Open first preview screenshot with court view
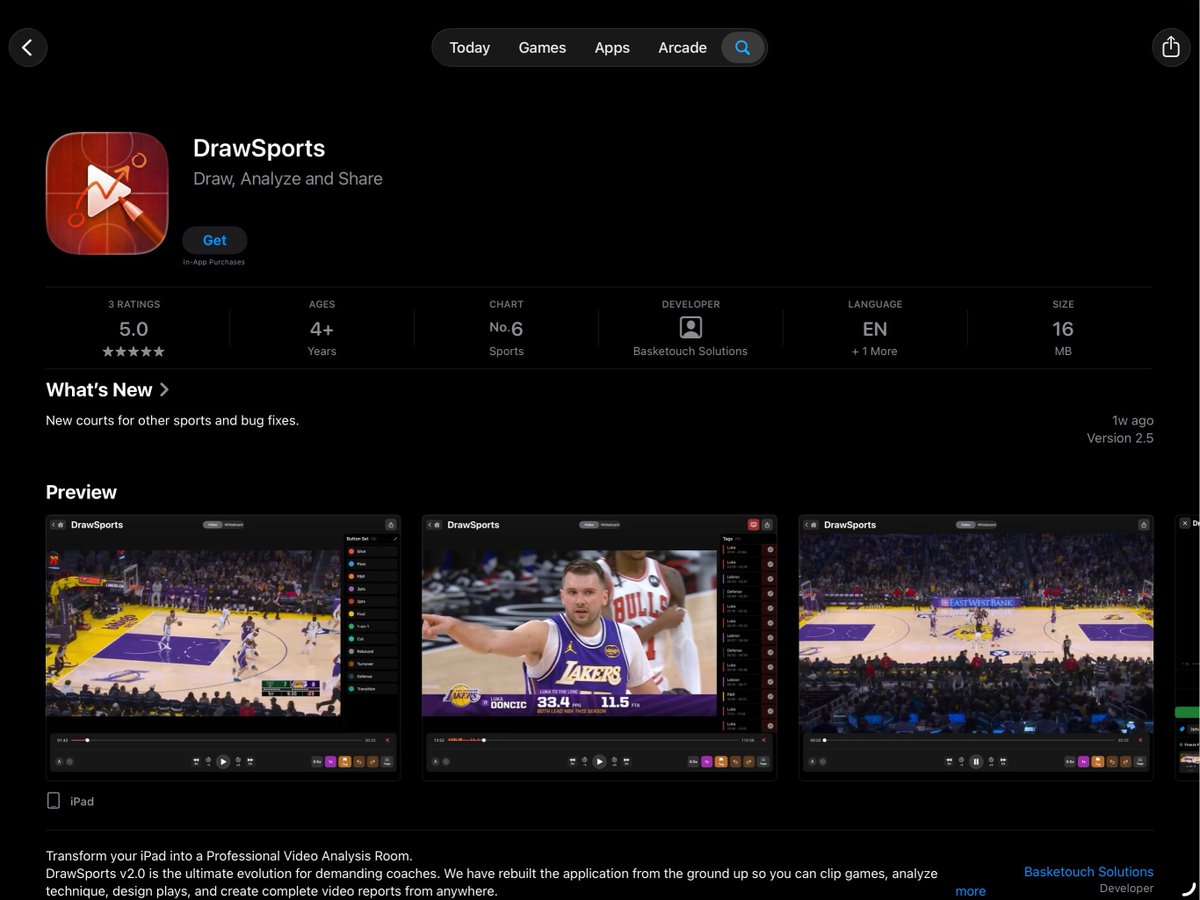 pos(223,648)
